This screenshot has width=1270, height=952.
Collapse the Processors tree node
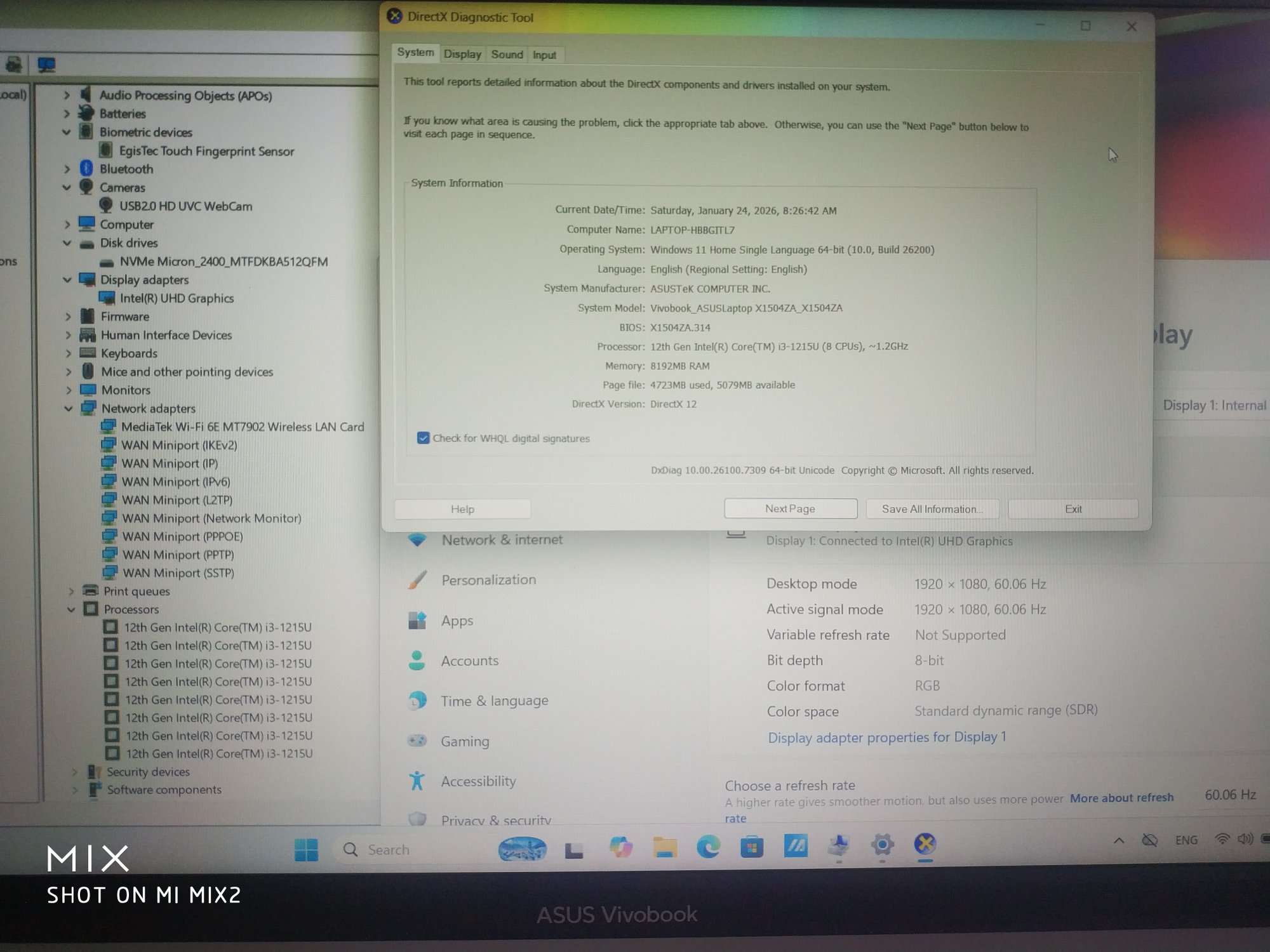point(71,609)
